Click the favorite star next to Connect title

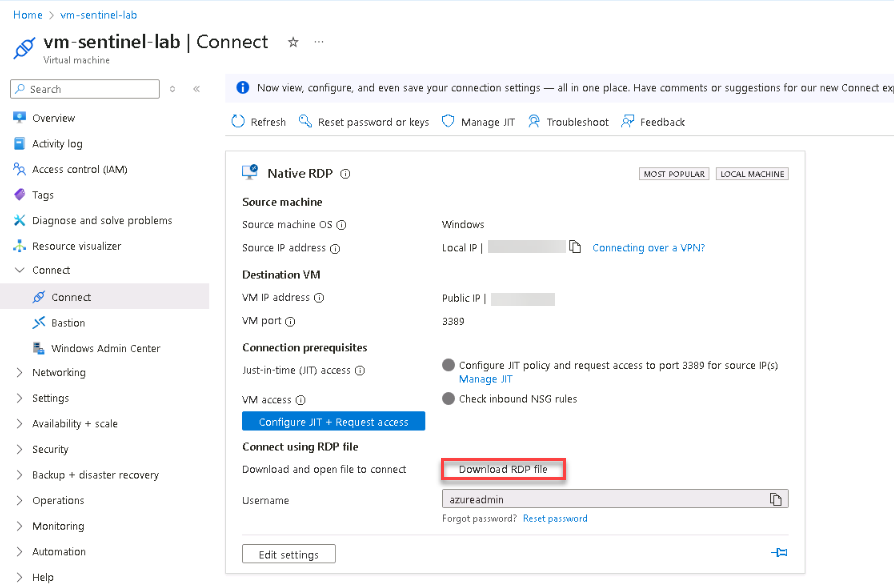293,42
